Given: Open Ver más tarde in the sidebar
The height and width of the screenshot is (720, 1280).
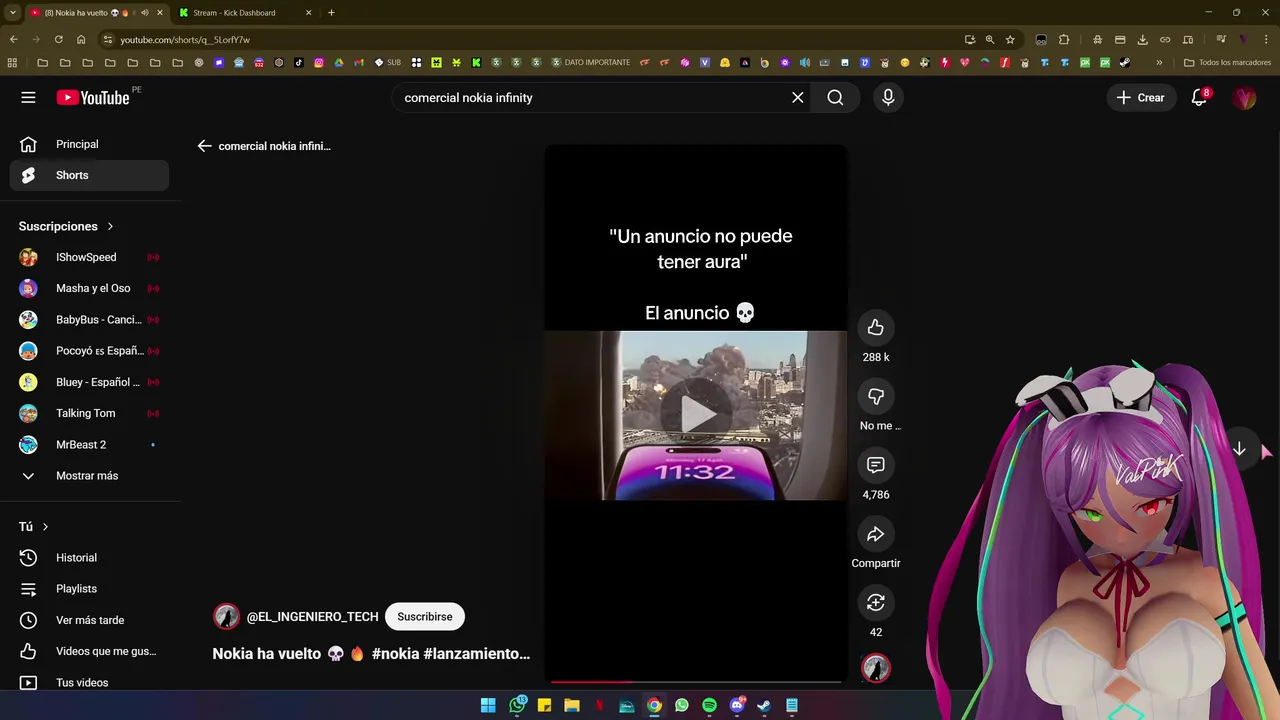Looking at the screenshot, I should 90,620.
